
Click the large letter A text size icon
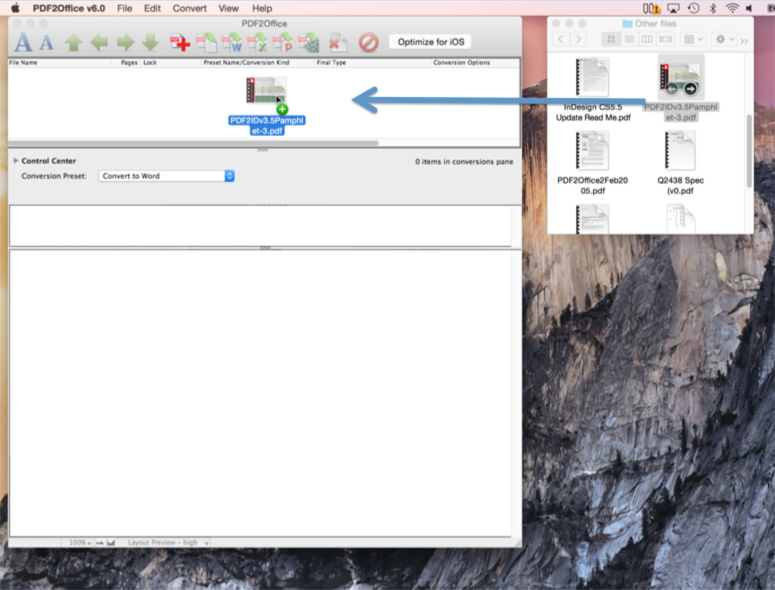pos(23,42)
